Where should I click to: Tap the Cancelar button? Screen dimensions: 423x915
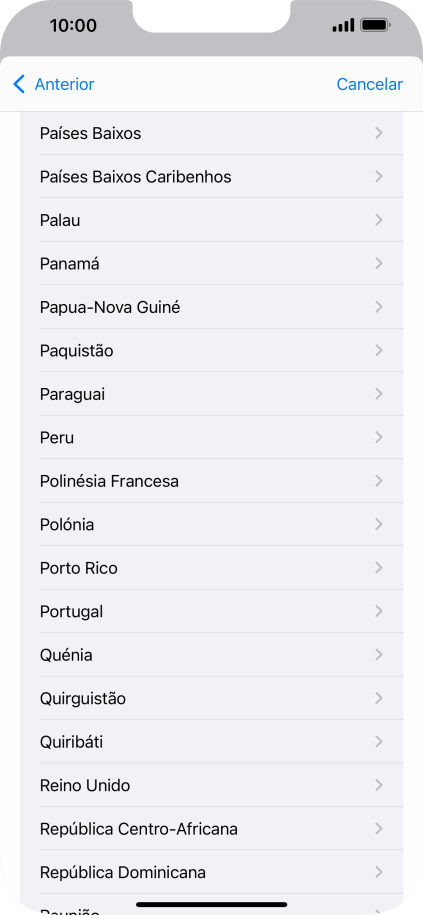(x=369, y=84)
